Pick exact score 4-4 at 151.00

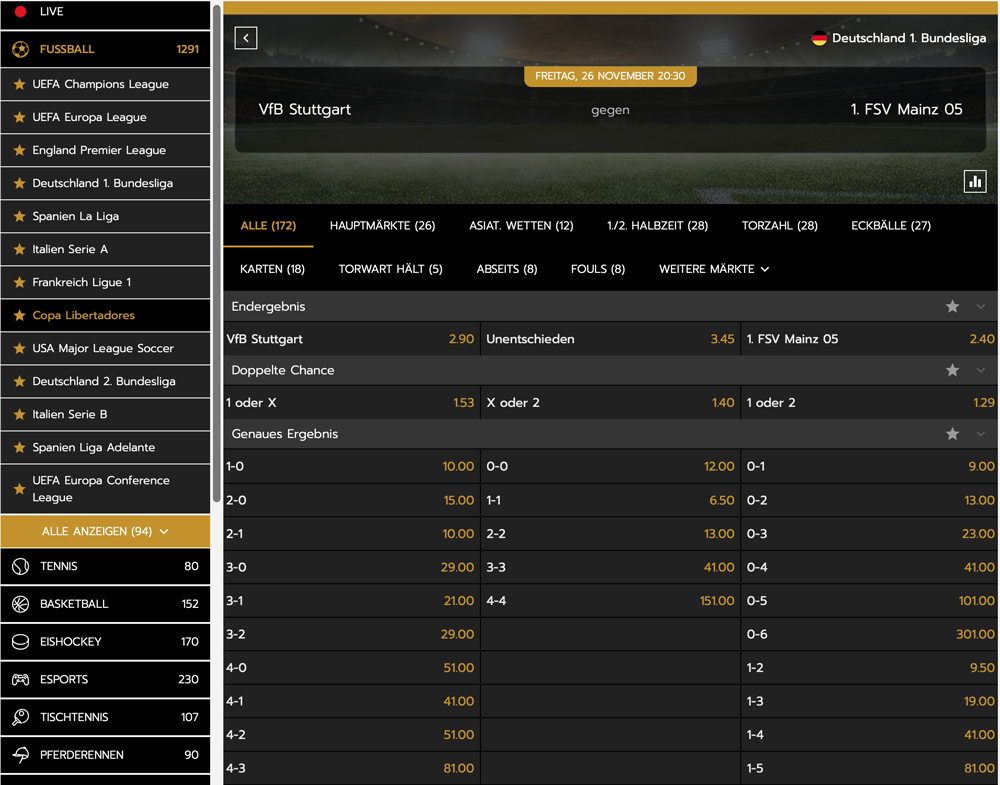point(610,601)
